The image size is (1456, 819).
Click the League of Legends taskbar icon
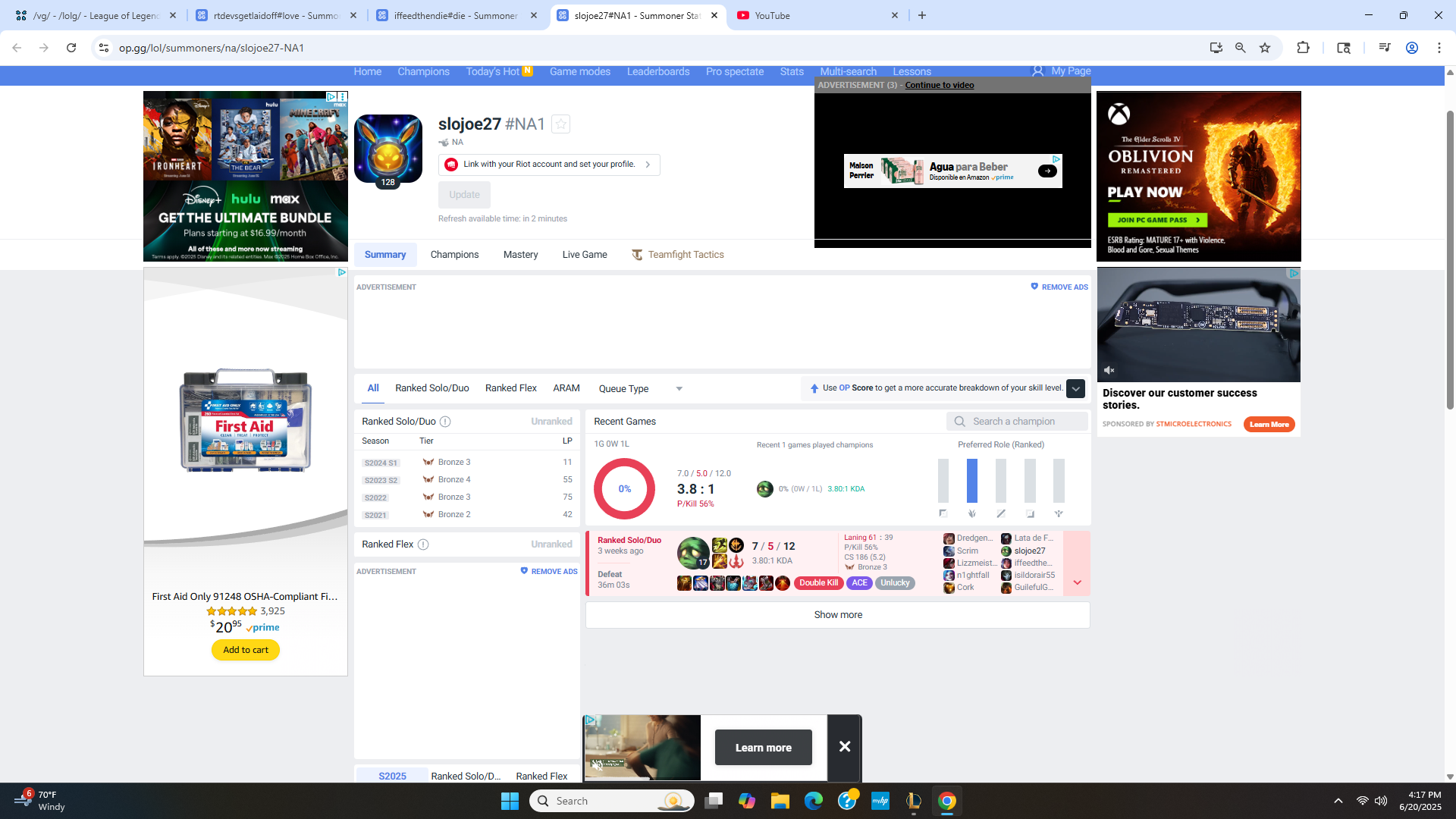click(914, 801)
